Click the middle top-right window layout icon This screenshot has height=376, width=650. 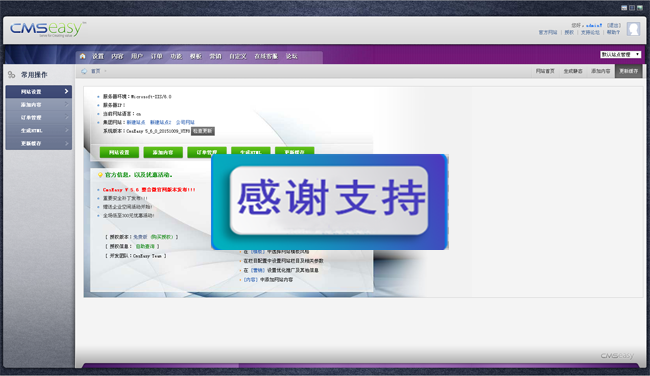point(632,8)
